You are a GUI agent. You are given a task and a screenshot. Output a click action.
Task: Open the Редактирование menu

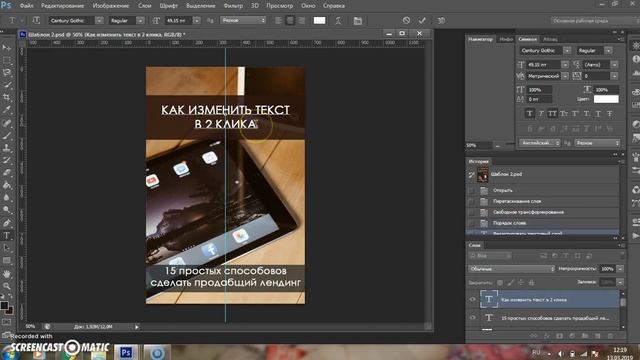click(x=62, y=6)
